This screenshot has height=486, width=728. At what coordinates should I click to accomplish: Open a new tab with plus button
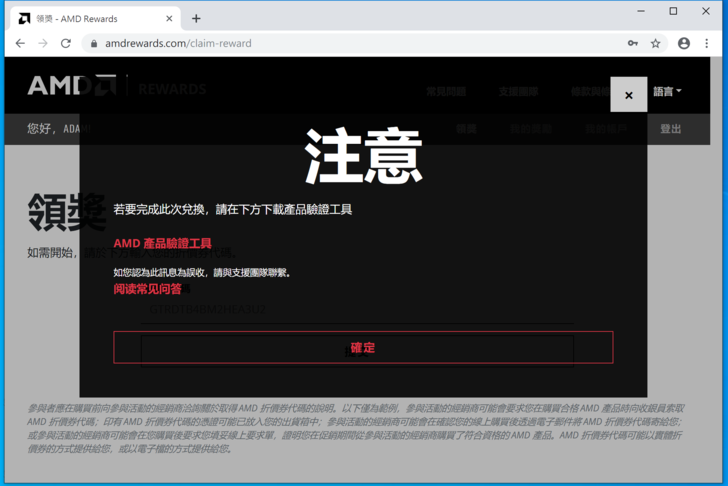(x=196, y=19)
